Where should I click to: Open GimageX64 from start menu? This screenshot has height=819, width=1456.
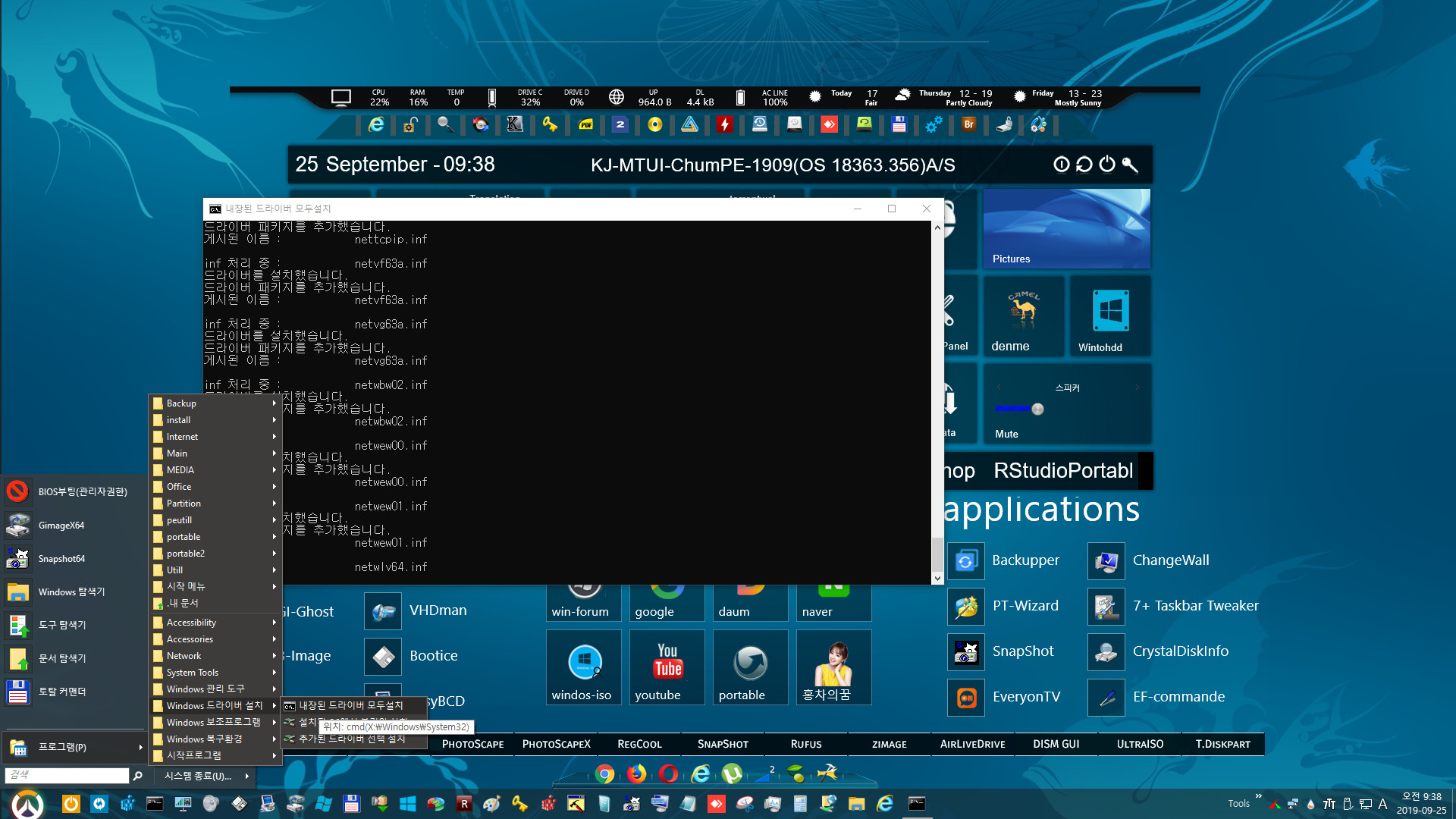coord(74,526)
